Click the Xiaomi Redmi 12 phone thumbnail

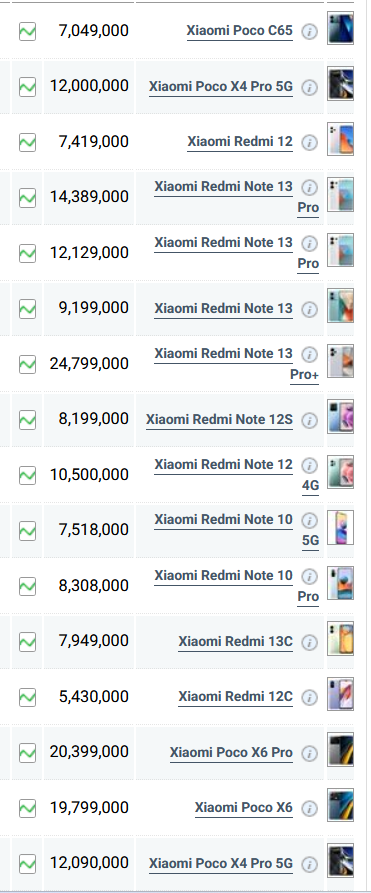(x=340, y=139)
